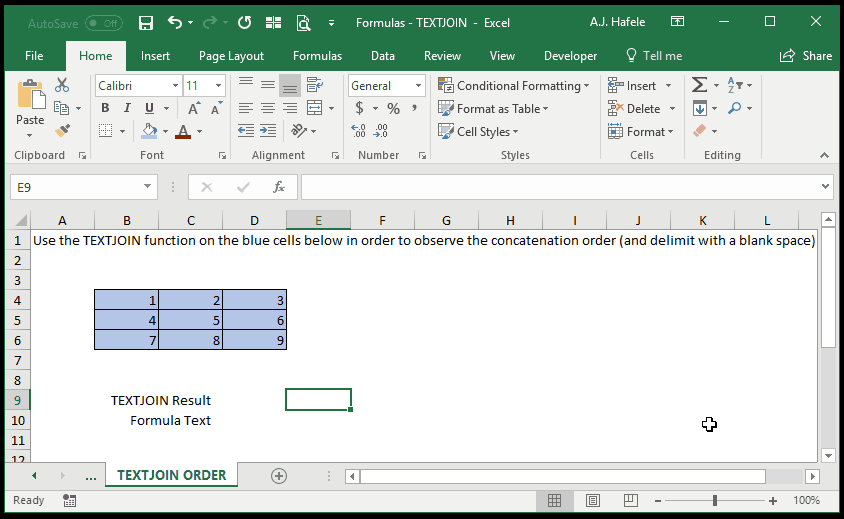Expand the Name Box dropdown arrow
Screen dimensions: 844x519
tap(147, 187)
